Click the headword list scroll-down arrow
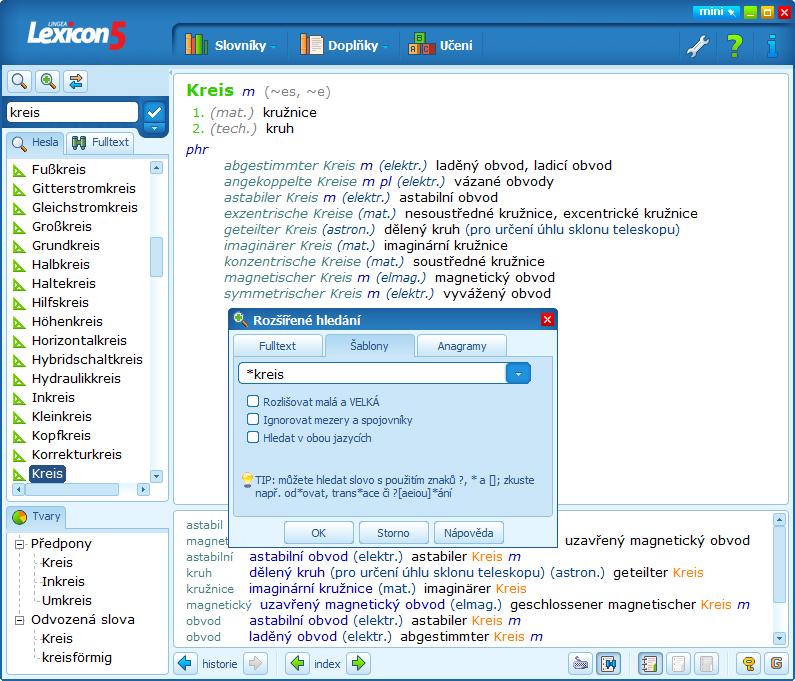 tap(157, 476)
